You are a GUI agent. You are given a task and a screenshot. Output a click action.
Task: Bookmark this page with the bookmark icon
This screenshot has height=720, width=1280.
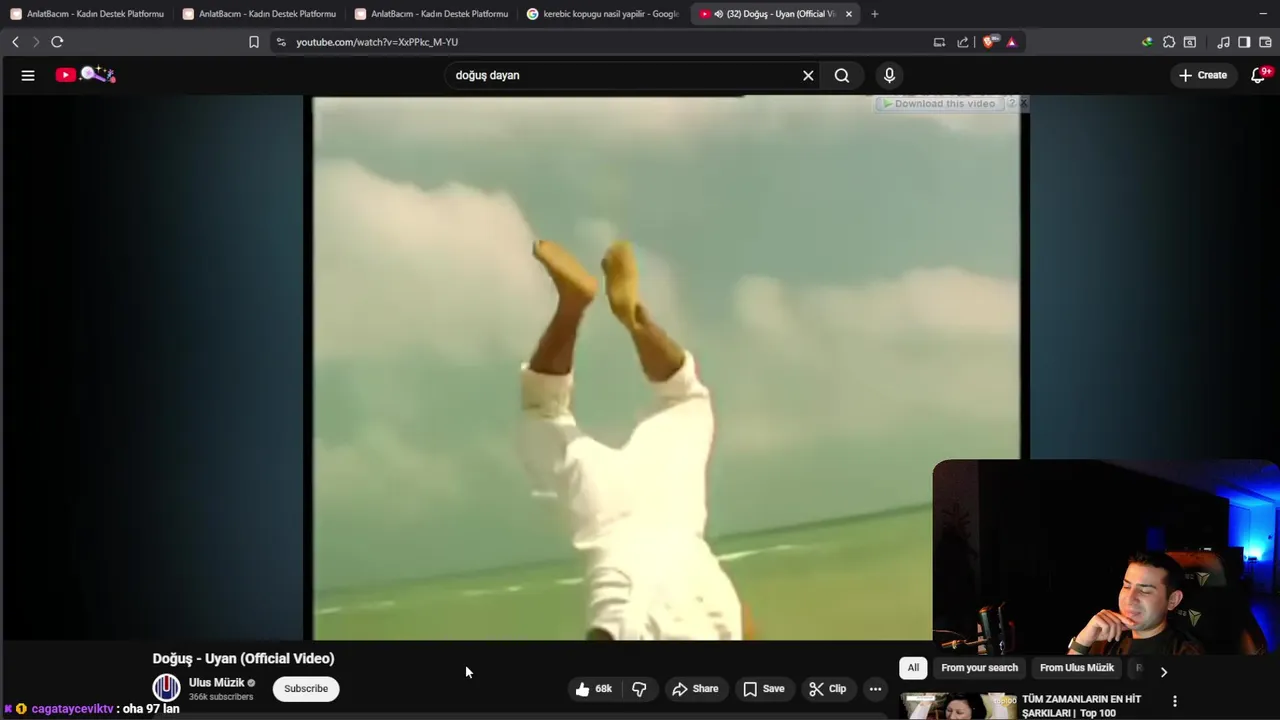254,42
